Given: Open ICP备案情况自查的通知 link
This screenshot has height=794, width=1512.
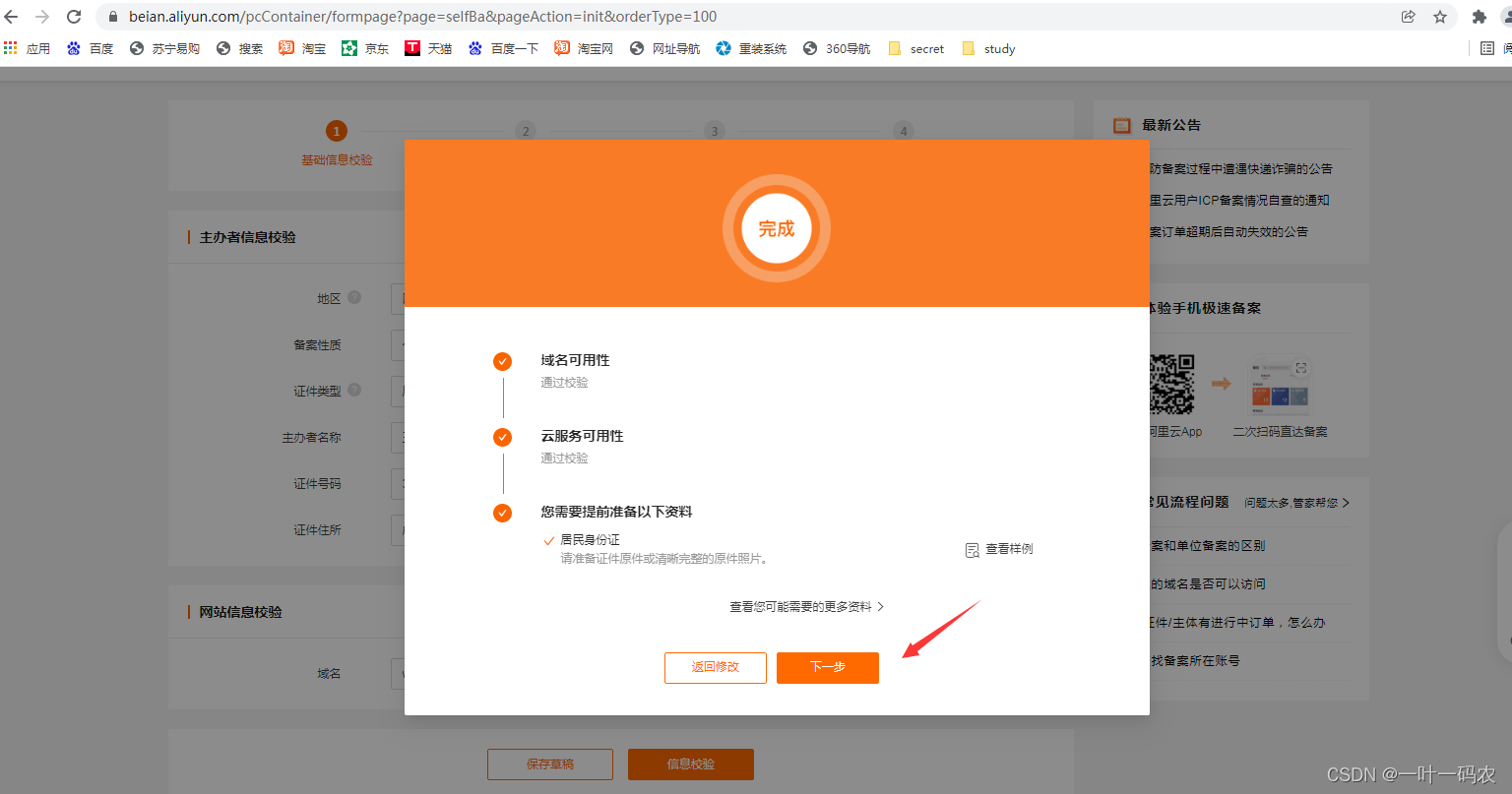Looking at the screenshot, I should click(1239, 201).
